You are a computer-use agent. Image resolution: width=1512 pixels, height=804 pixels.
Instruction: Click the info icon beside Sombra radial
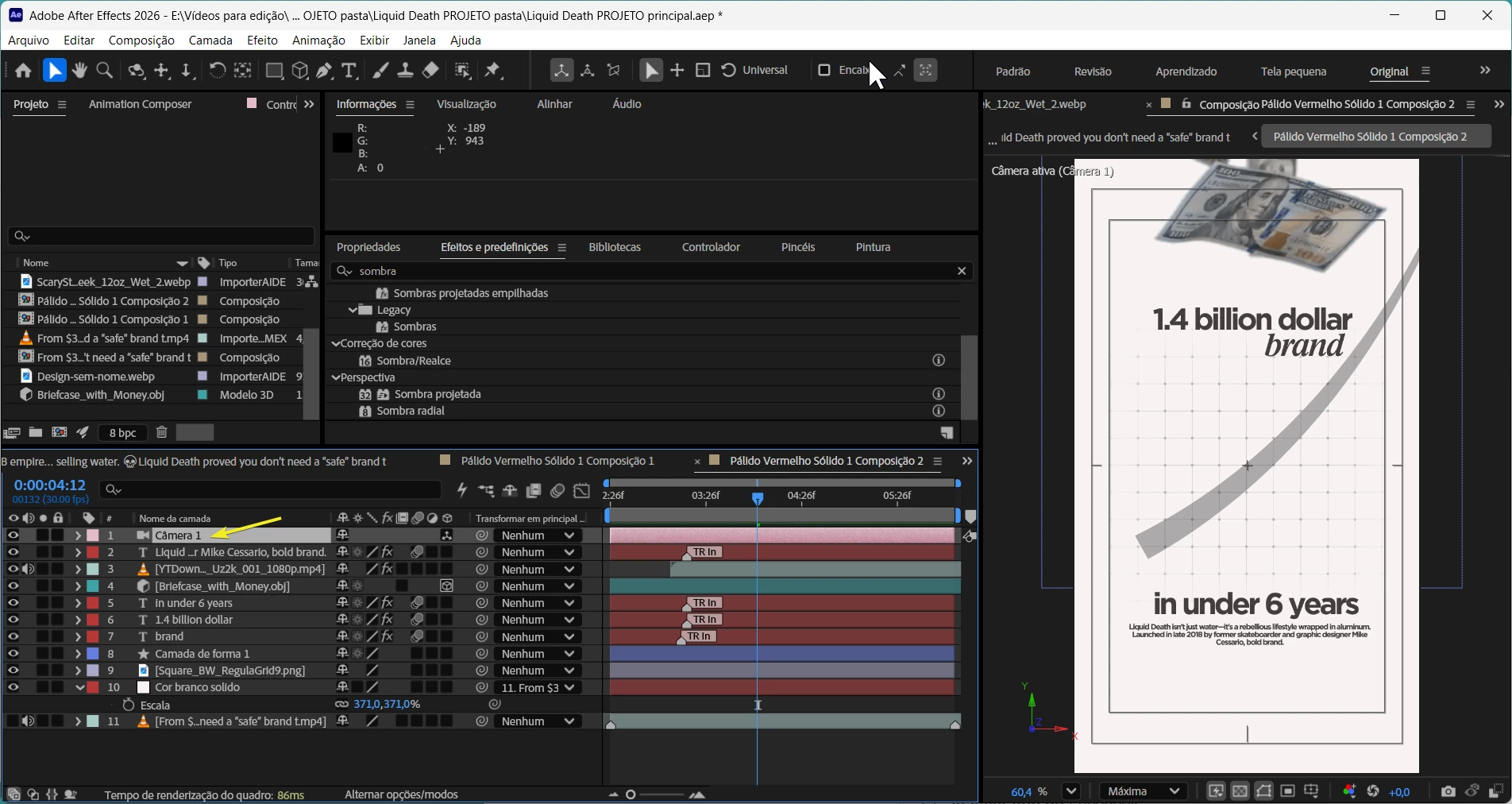[939, 411]
